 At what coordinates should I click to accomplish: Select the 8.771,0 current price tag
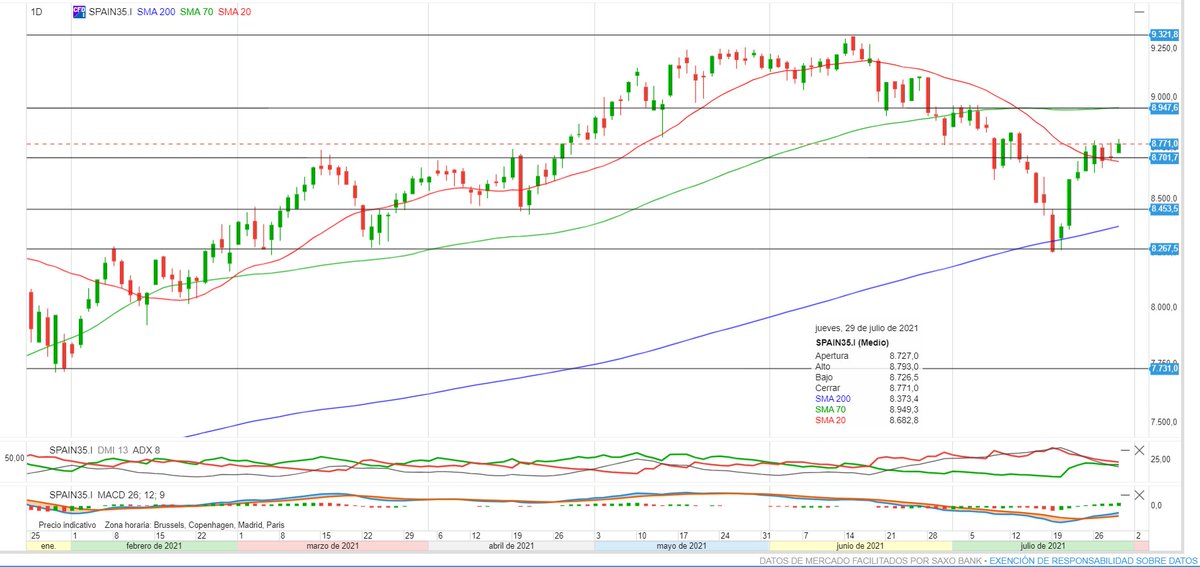1166,144
